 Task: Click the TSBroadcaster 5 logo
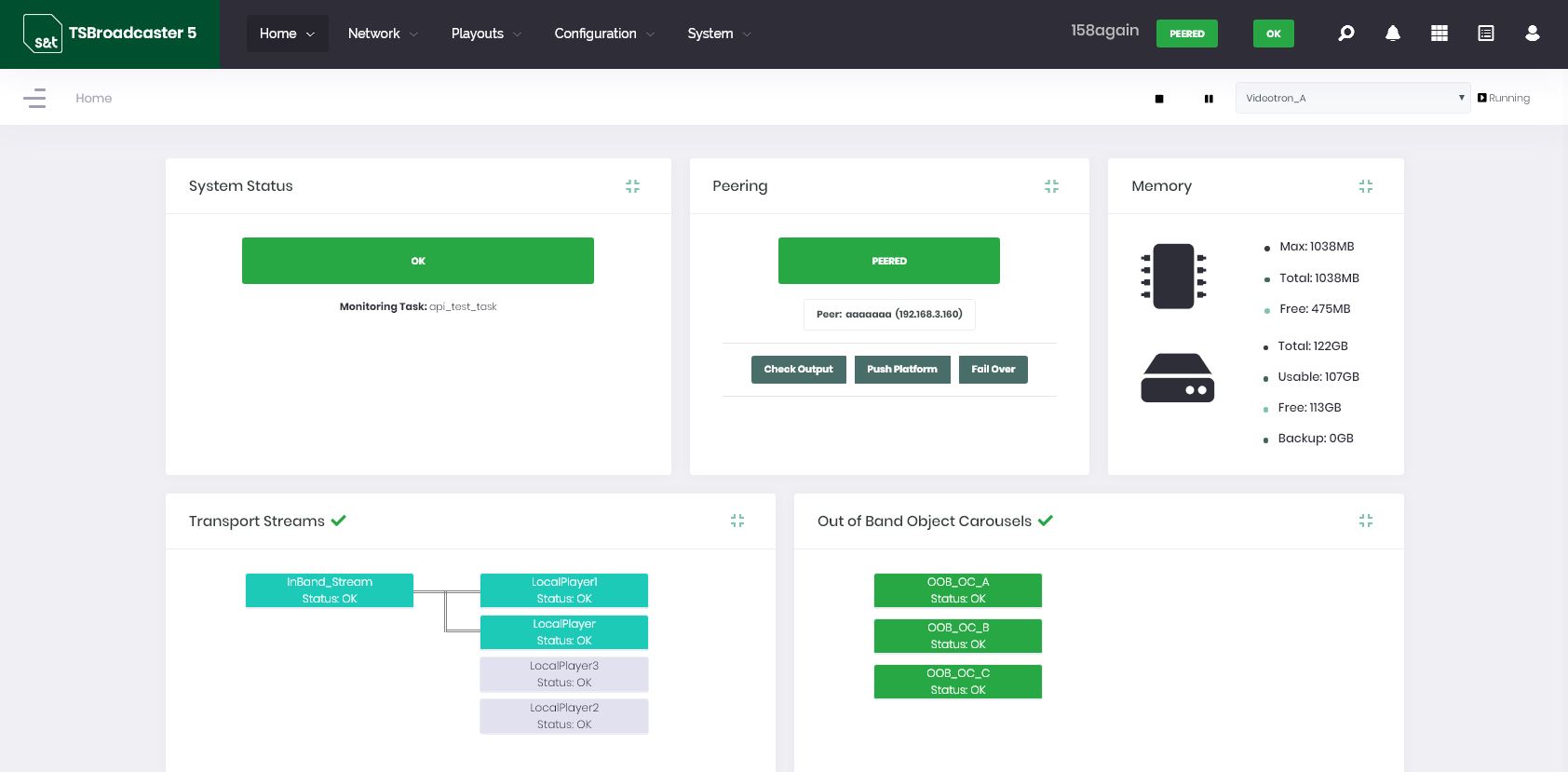pos(110,34)
